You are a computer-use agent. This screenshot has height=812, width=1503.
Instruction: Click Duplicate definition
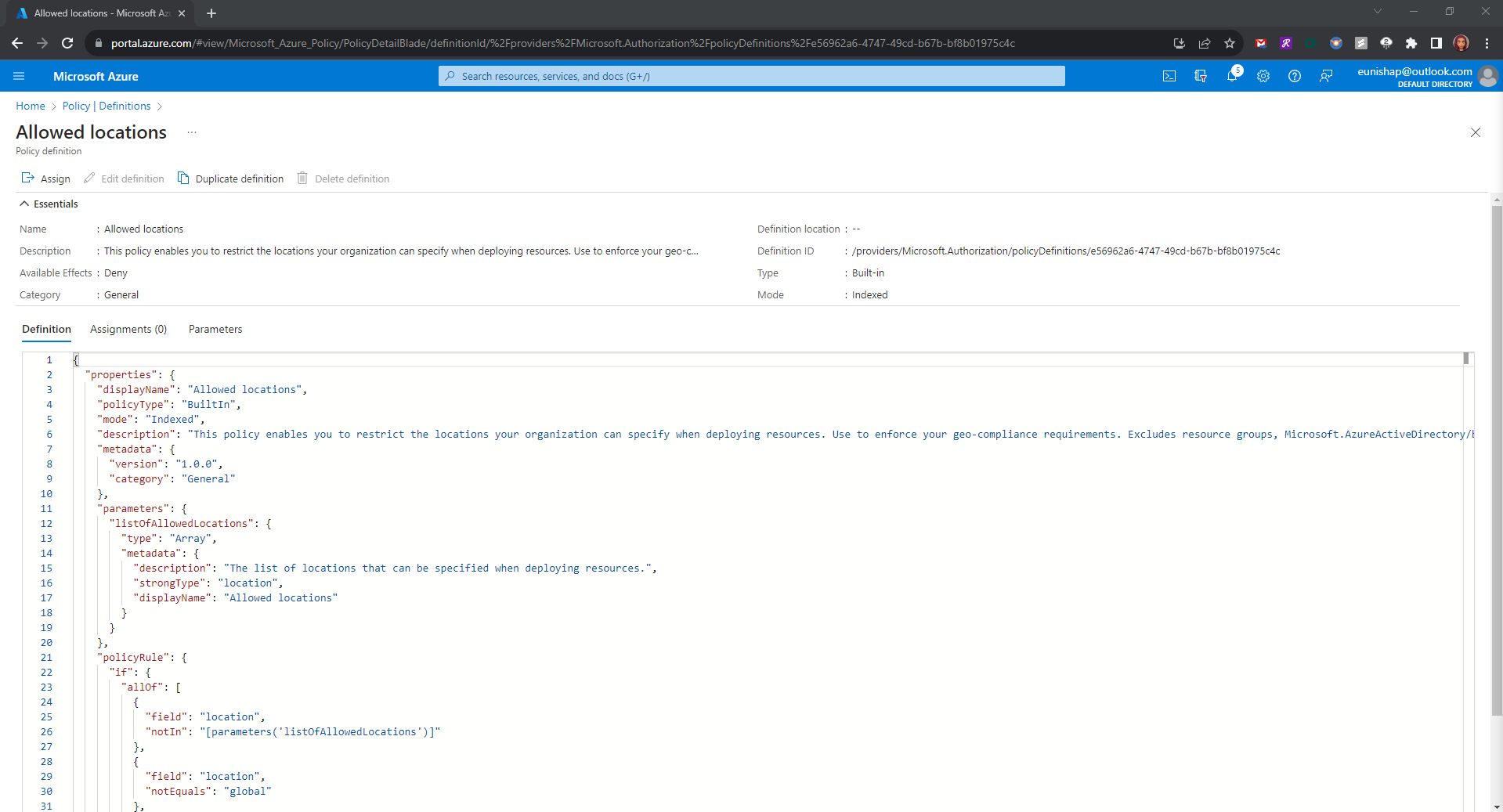(231, 179)
